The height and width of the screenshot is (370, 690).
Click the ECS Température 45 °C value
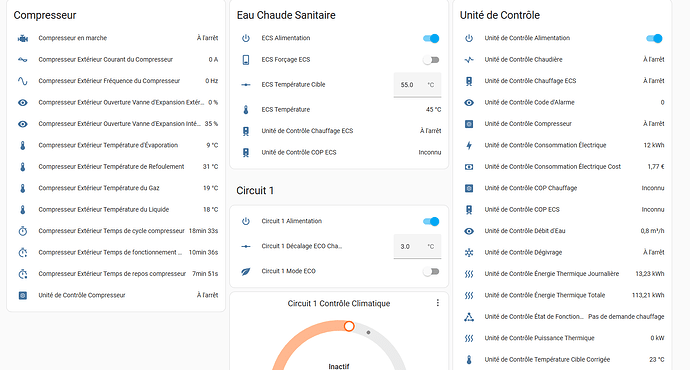(433, 110)
